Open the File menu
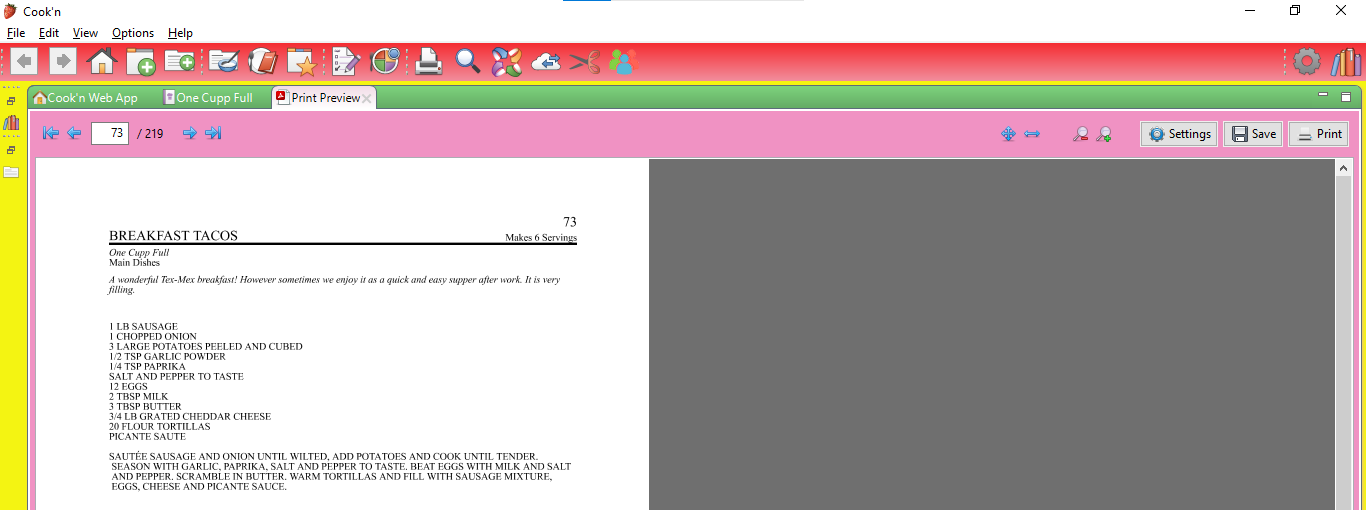Image resolution: width=1366 pixels, height=510 pixels. pyautogui.click(x=16, y=33)
